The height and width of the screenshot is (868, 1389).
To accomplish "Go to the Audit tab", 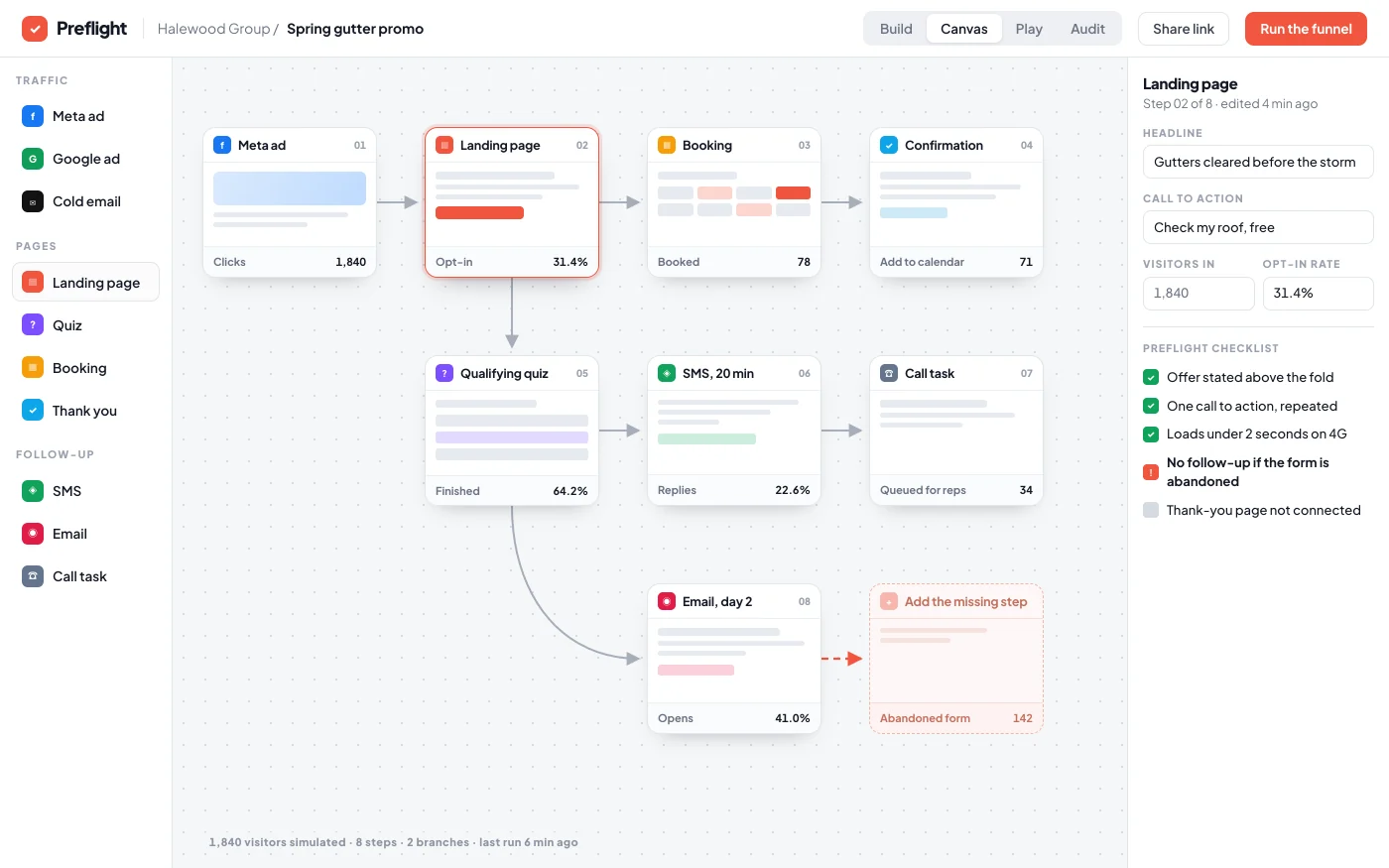I will [x=1087, y=29].
